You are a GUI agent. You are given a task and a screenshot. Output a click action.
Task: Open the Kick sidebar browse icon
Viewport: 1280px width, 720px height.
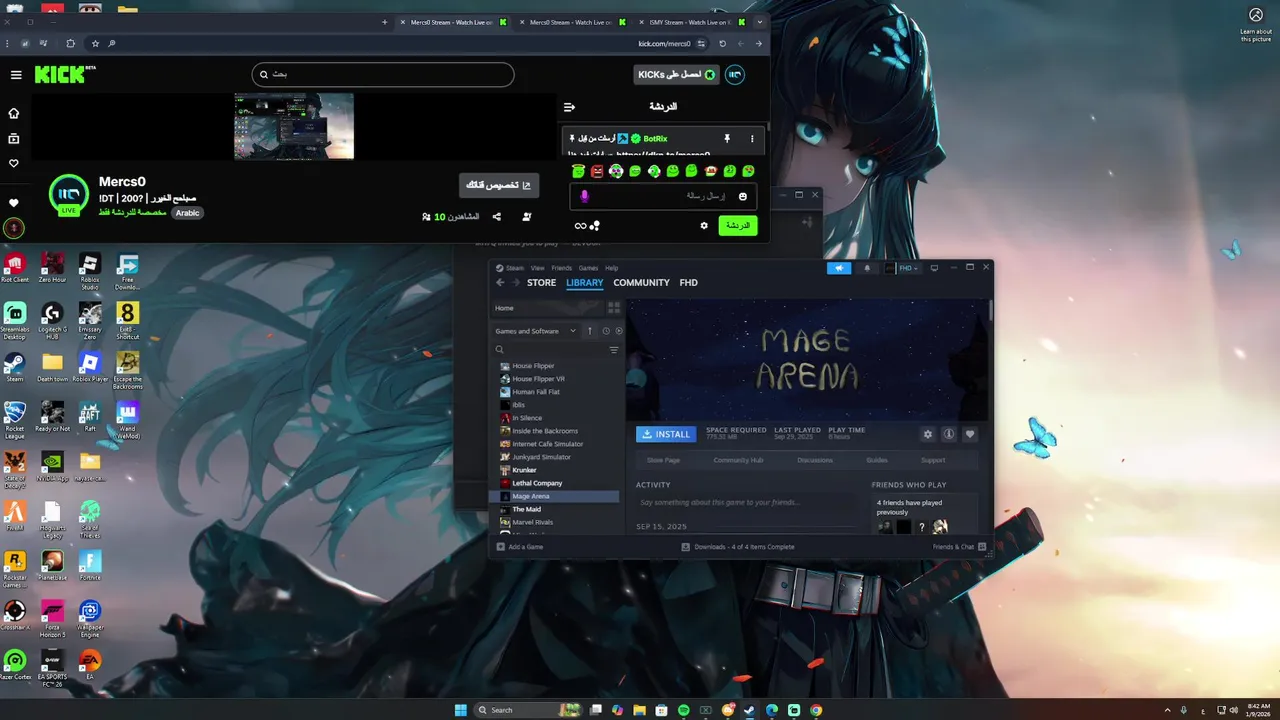pyautogui.click(x=14, y=138)
